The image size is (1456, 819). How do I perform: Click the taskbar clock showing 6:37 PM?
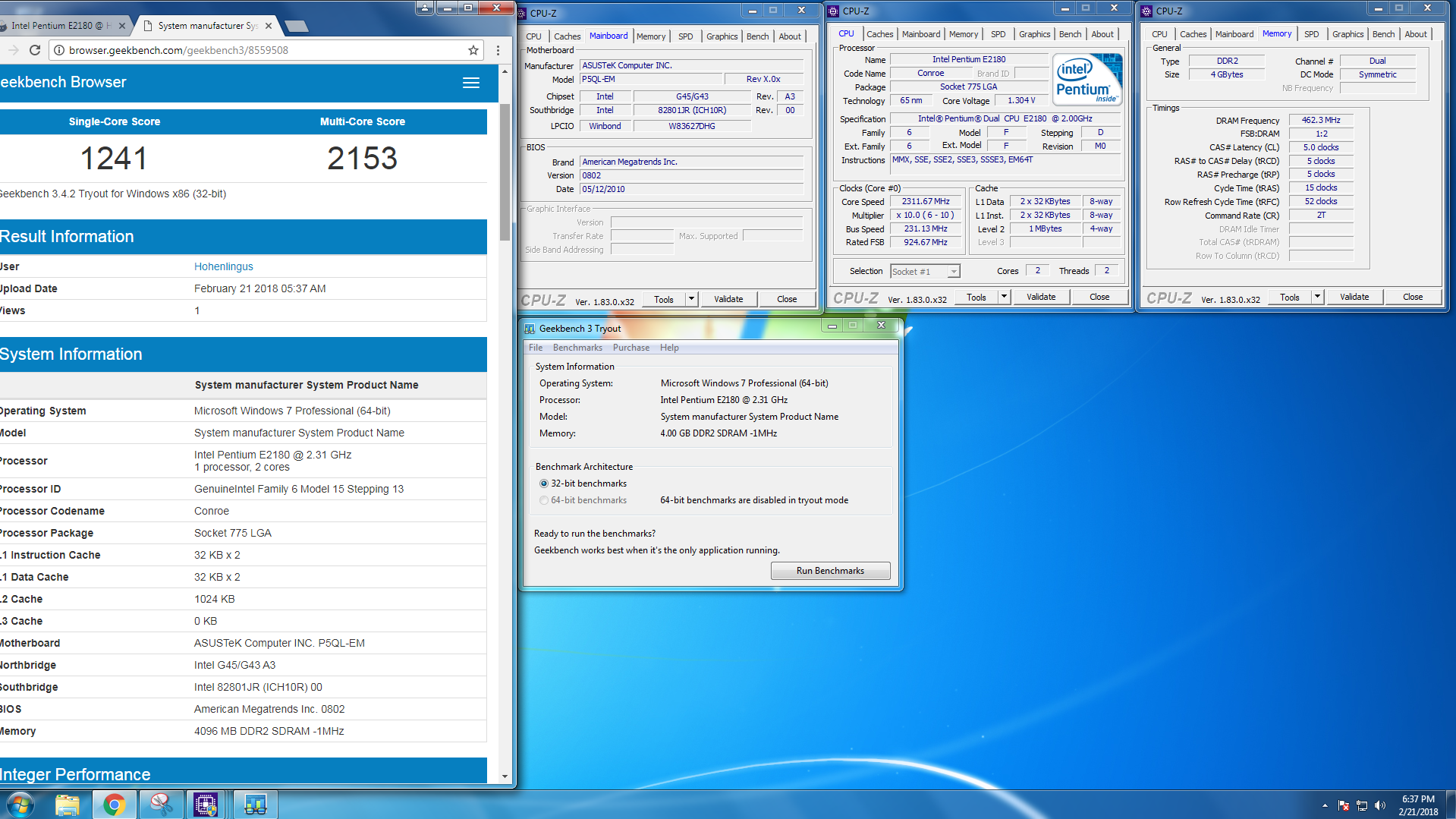click(1418, 805)
